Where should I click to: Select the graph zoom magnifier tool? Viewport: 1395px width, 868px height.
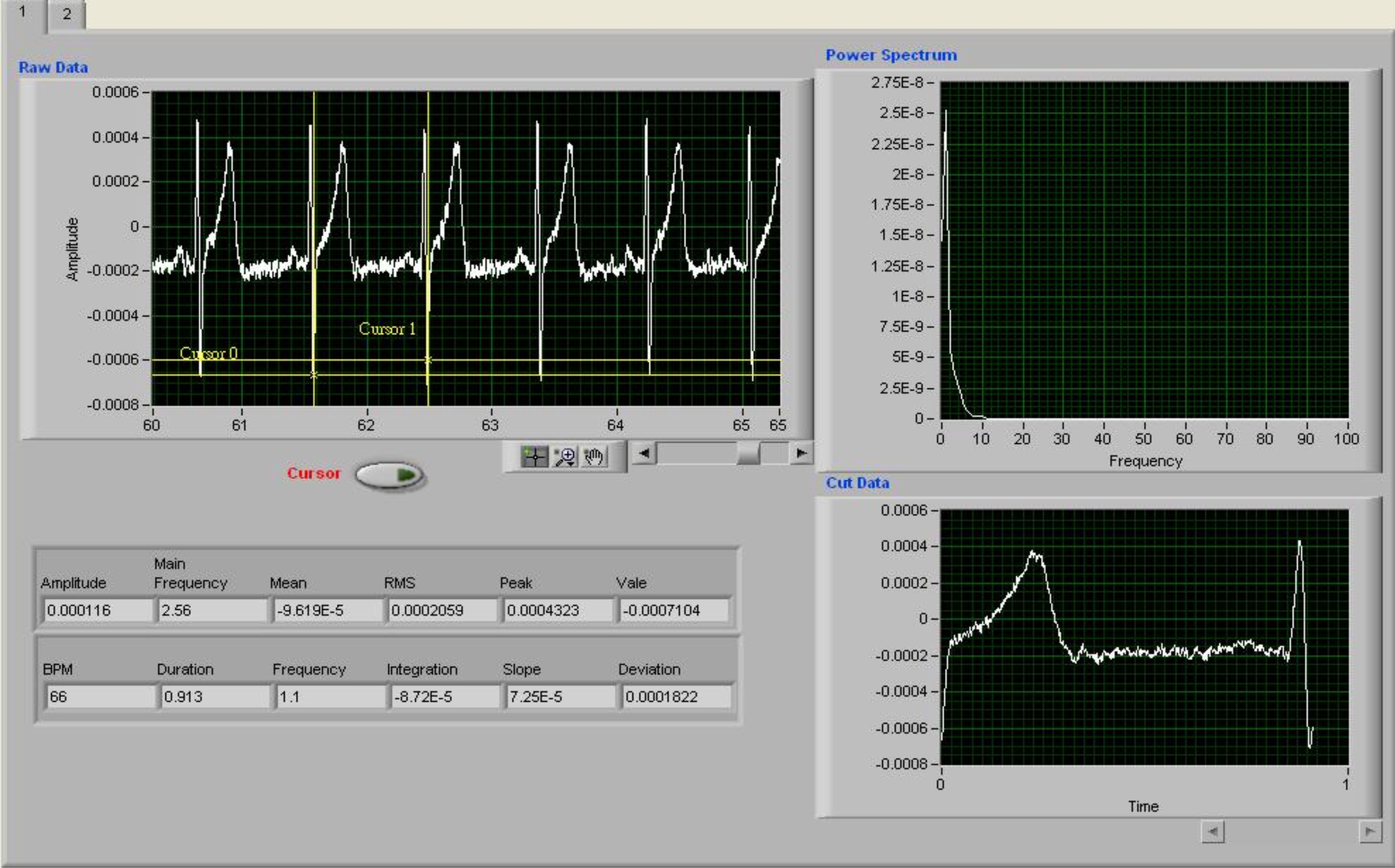point(565,457)
